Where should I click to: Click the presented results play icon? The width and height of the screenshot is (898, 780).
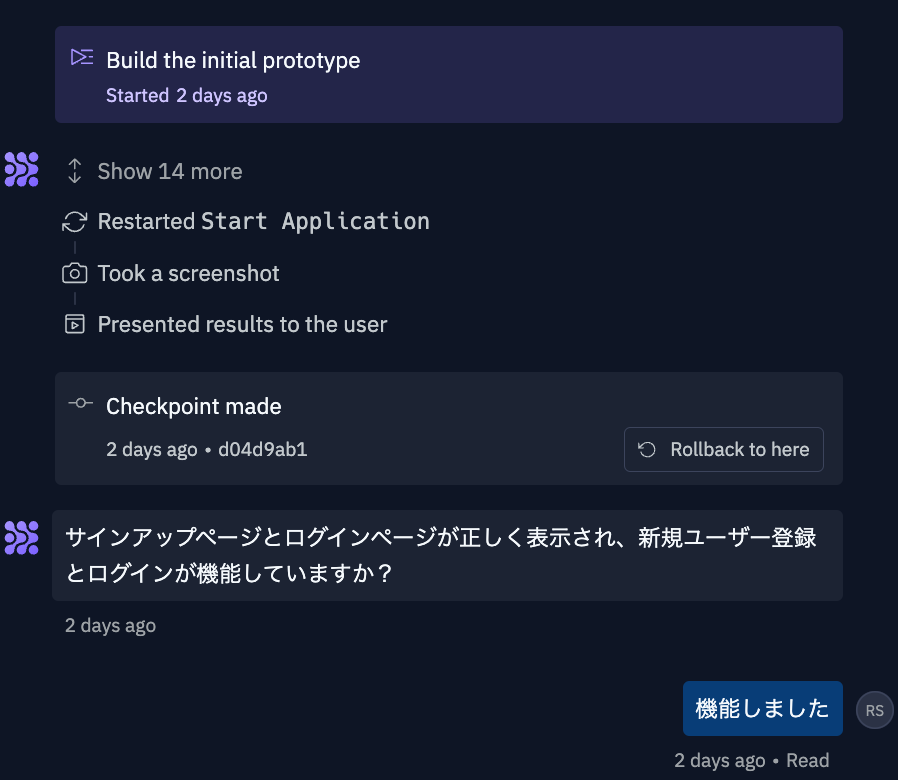click(x=74, y=324)
